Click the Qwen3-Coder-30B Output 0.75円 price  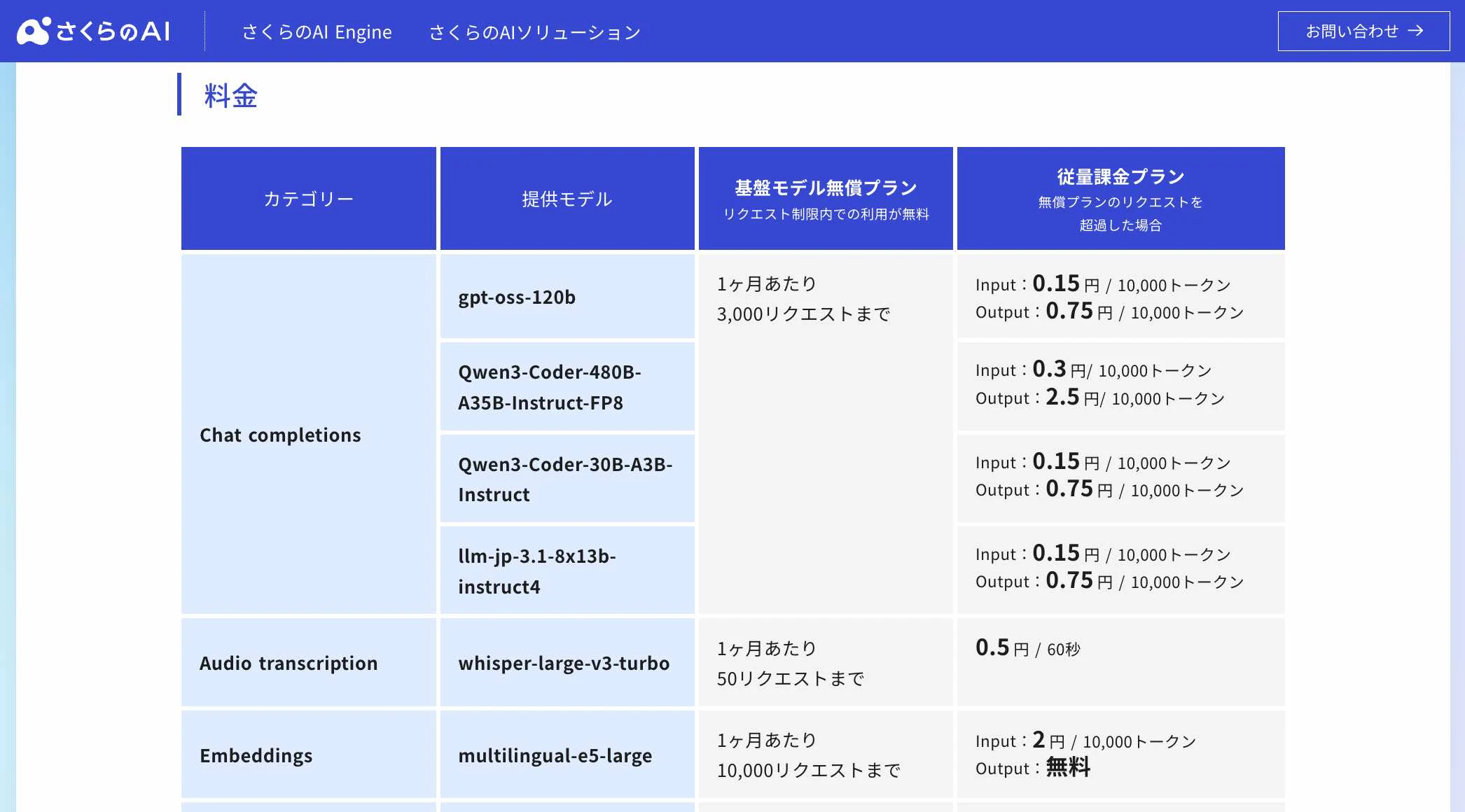coord(1110,489)
